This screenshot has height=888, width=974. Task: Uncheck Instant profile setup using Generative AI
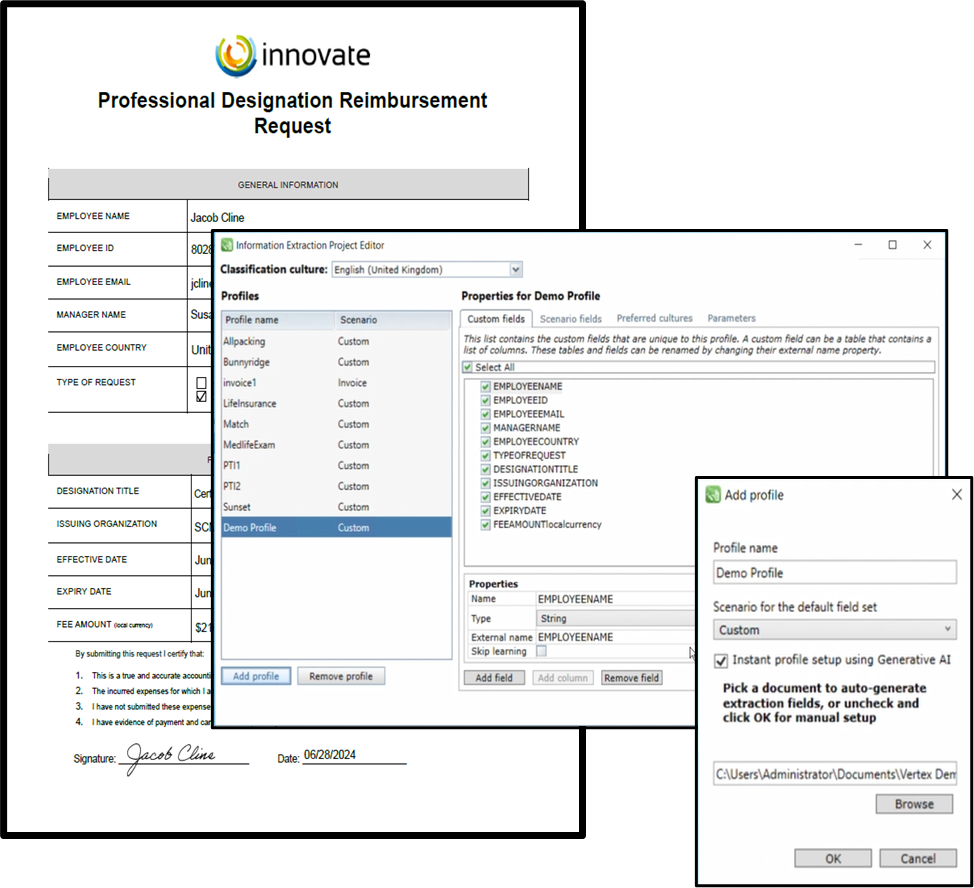tap(721, 660)
